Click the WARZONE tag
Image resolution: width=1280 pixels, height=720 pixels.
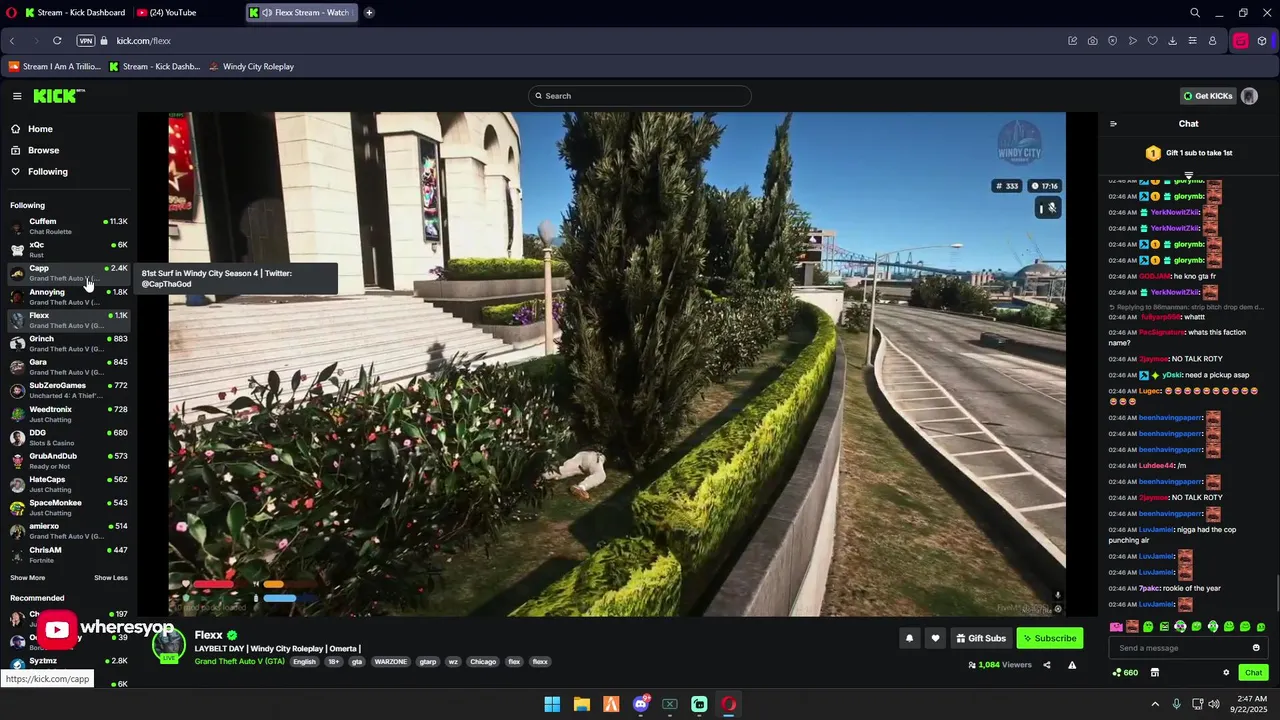(391, 662)
